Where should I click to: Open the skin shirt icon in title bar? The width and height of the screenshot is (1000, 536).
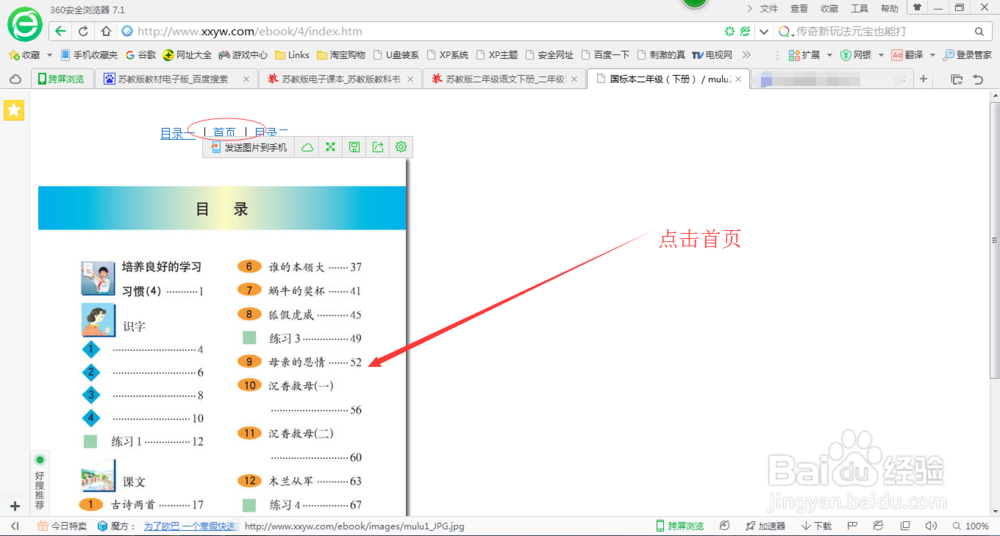click(917, 7)
